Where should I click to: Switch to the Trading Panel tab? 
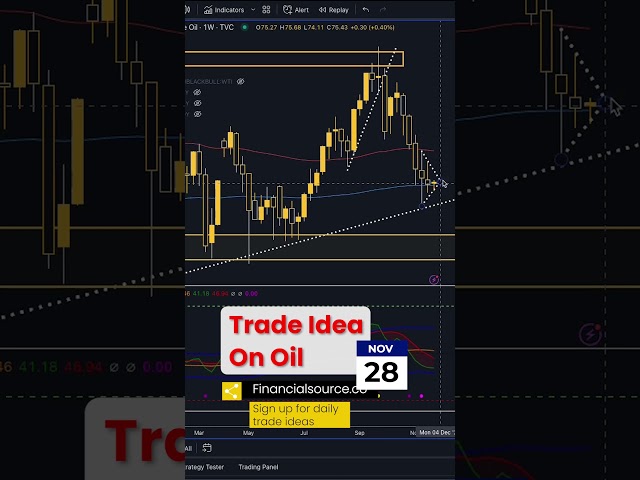coord(258,467)
